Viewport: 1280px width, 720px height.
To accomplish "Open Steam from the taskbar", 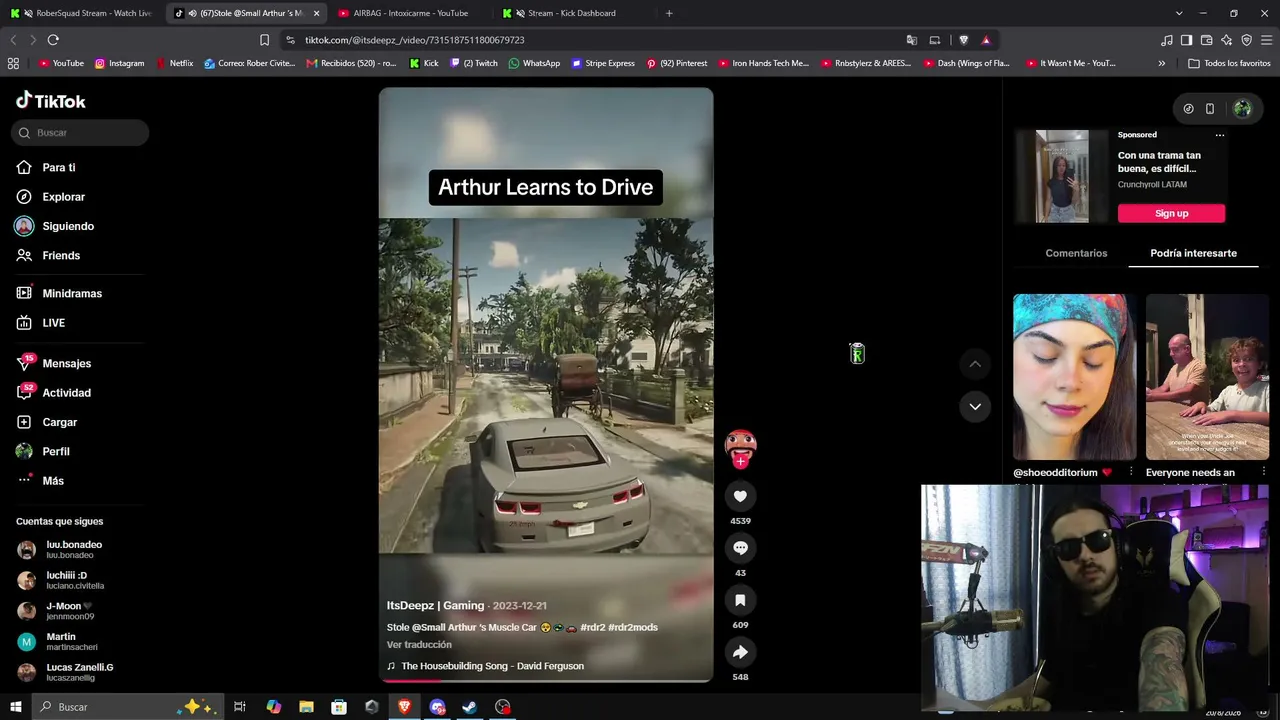I will [470, 707].
